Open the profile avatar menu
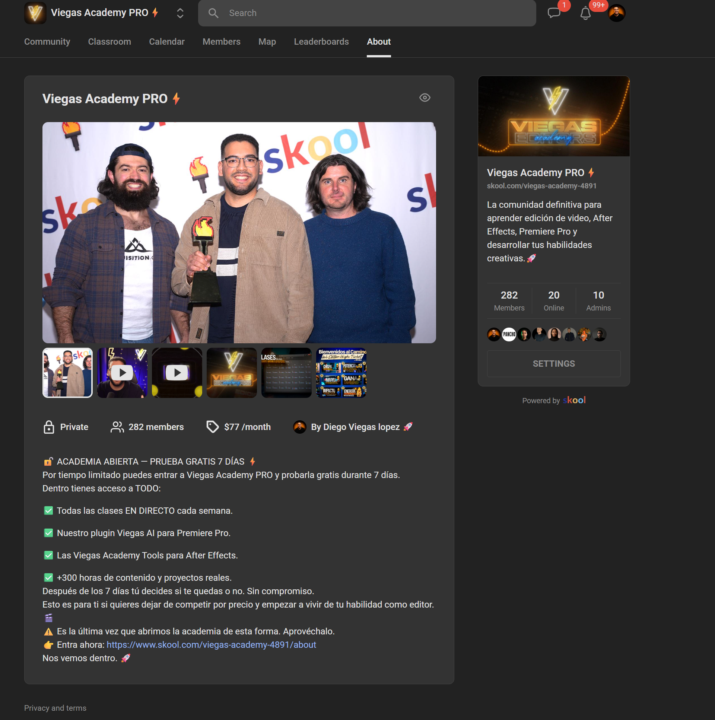 (x=616, y=13)
